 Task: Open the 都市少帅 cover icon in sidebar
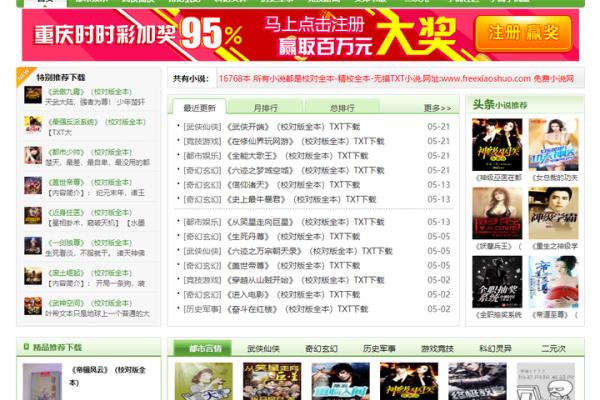pyautogui.click(x=33, y=155)
